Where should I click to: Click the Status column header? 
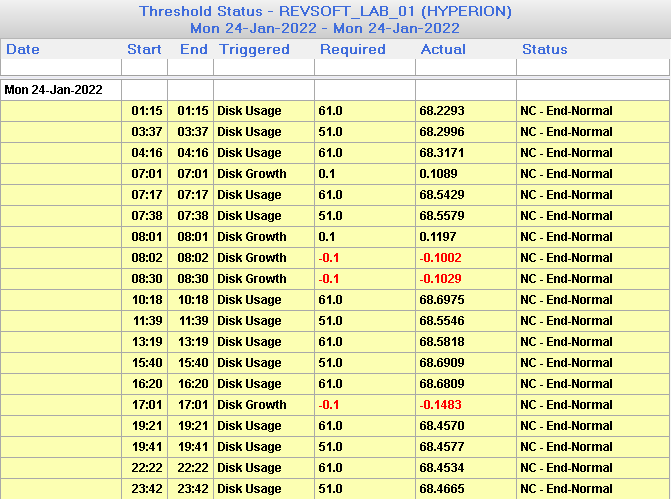[544, 49]
